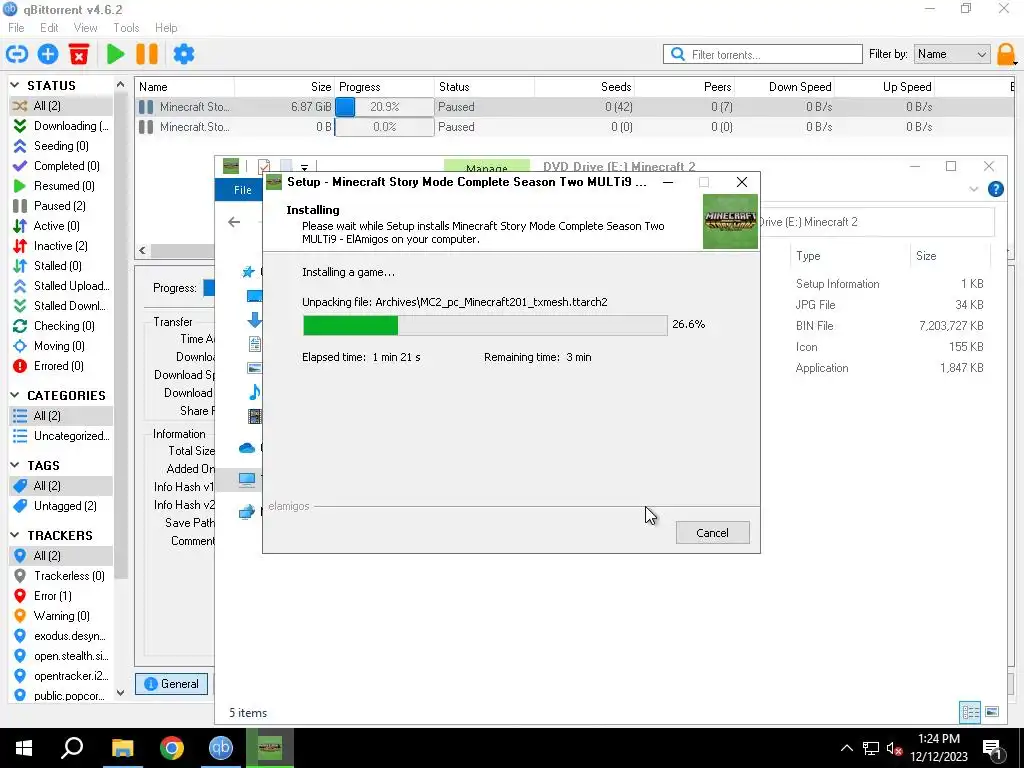Click the 0.0% torrent progress bar
The image size is (1024, 768).
(384, 127)
